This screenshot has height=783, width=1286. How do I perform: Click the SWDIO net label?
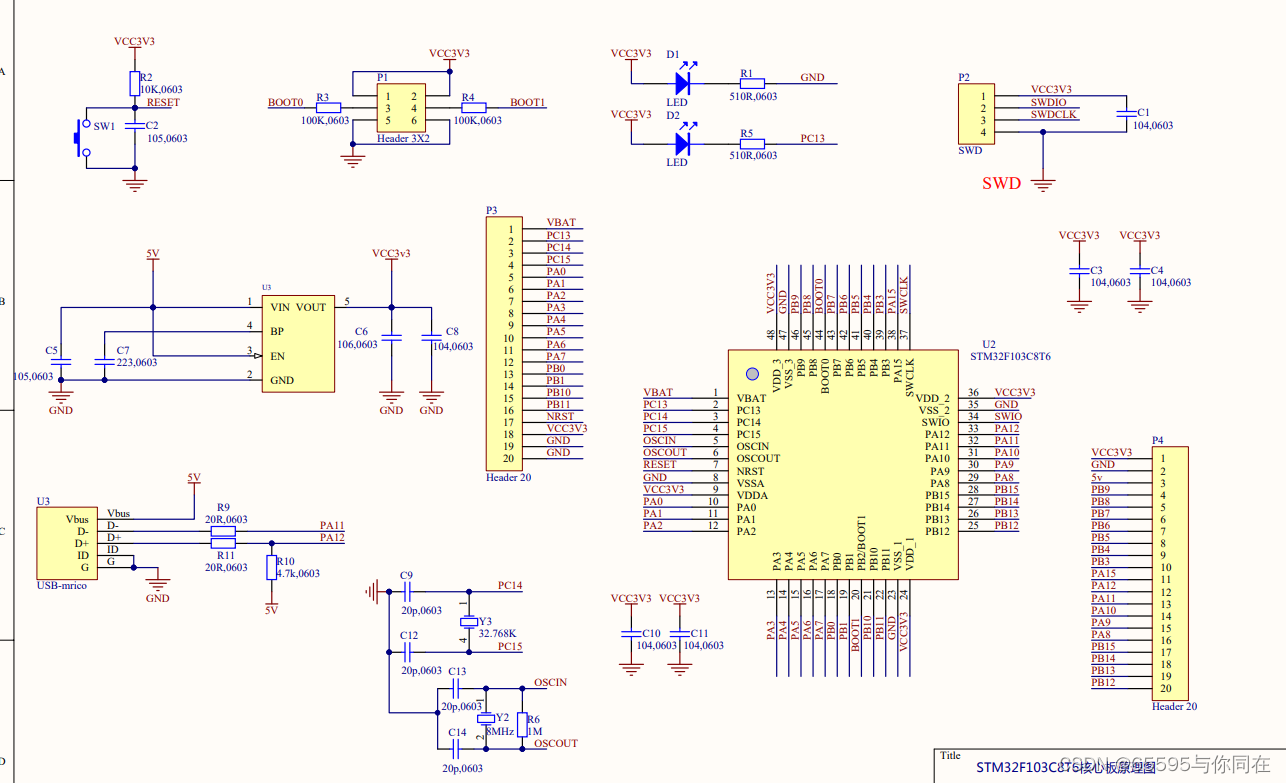[x=1048, y=102]
